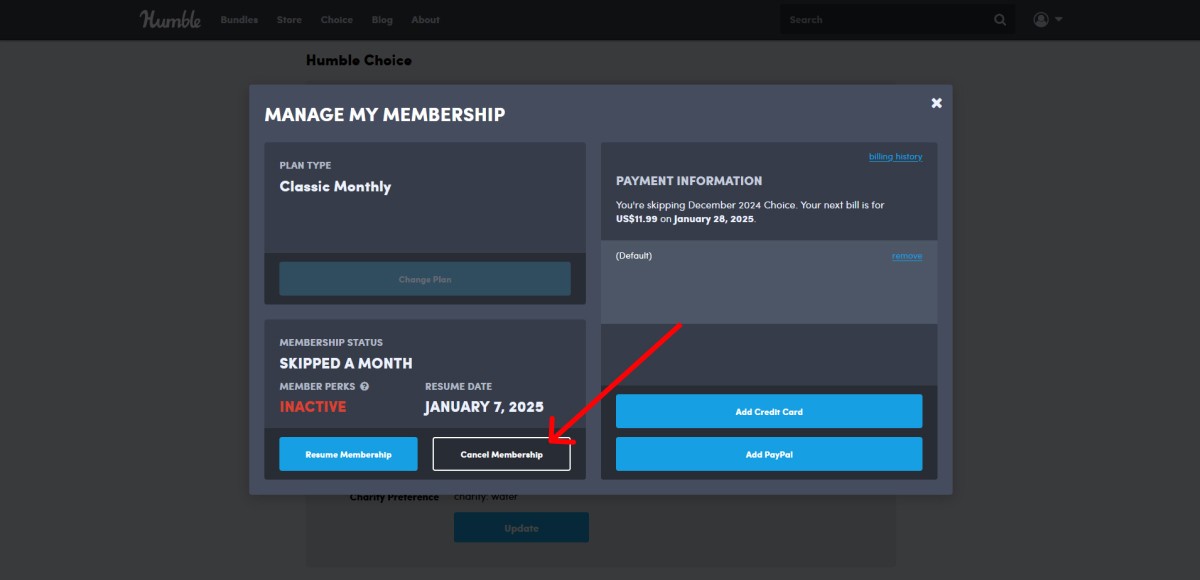Open the About menu item
The image size is (1200, 580).
pyautogui.click(x=425, y=20)
